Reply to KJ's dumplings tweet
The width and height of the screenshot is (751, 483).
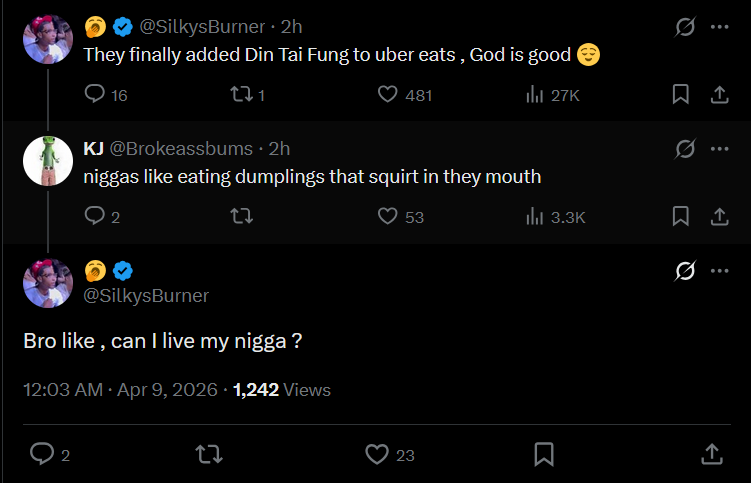(x=95, y=216)
